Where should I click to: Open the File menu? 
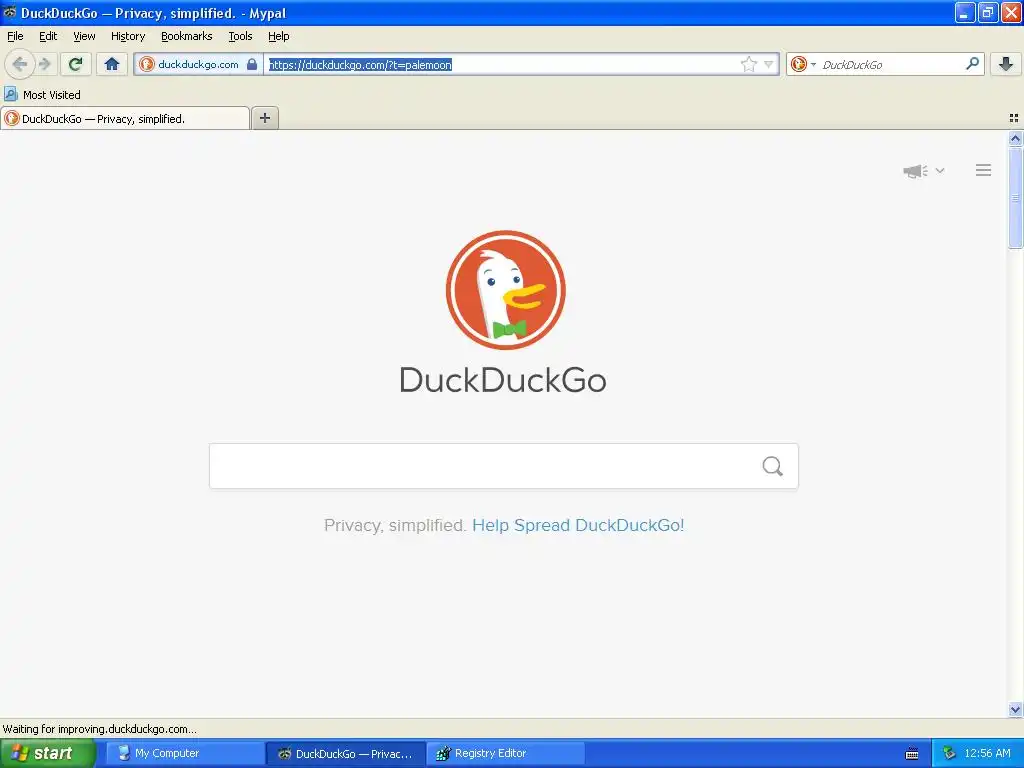click(15, 36)
